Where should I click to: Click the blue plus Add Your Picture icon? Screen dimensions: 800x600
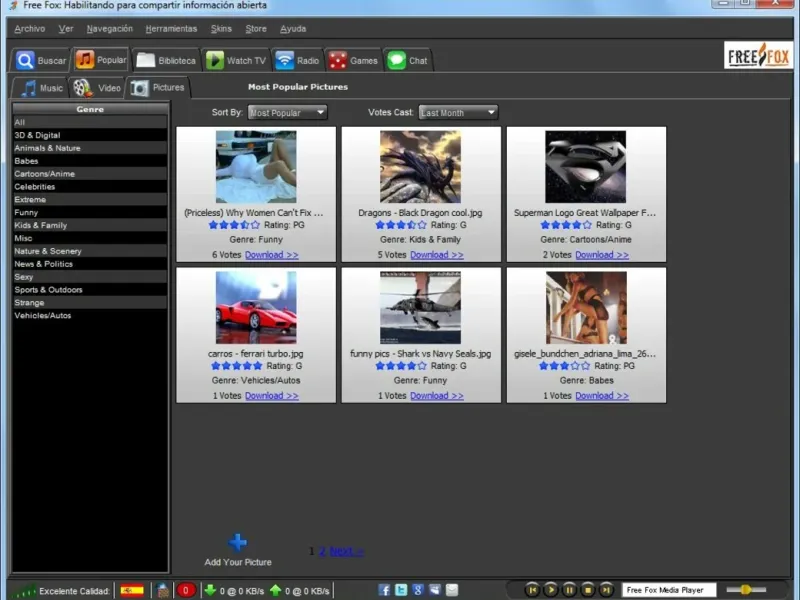(238, 543)
